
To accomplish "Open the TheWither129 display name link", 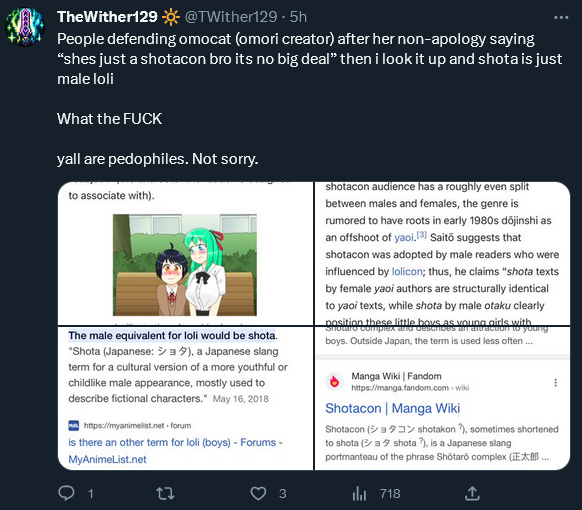I will pos(107,17).
